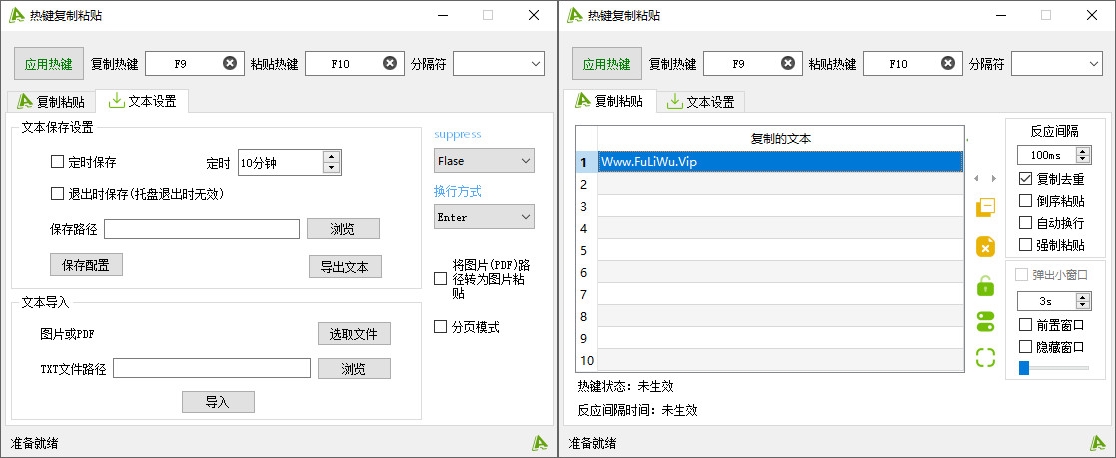Click the yellow copy-note icon beside the table
Screen dimensions: 1116x458
click(985, 207)
